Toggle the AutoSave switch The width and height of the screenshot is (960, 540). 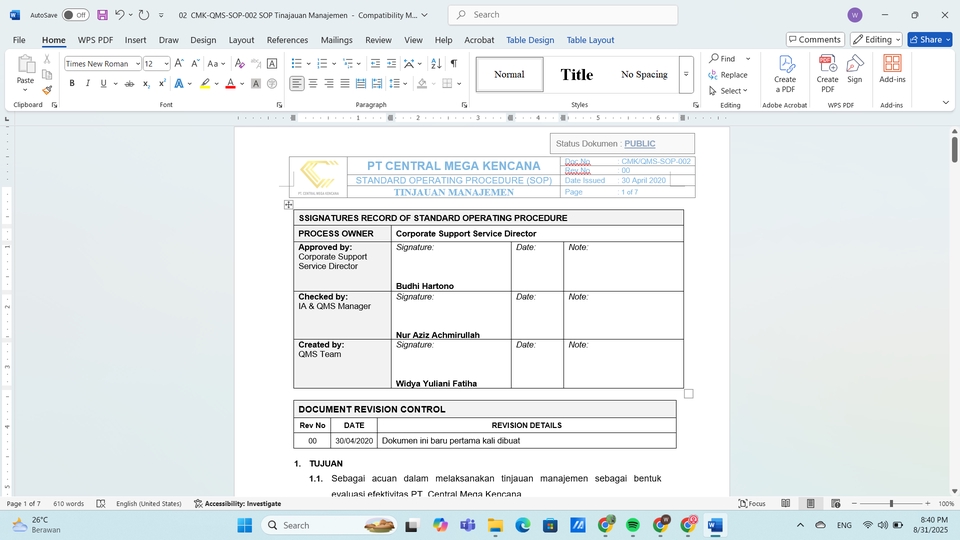click(x=75, y=15)
